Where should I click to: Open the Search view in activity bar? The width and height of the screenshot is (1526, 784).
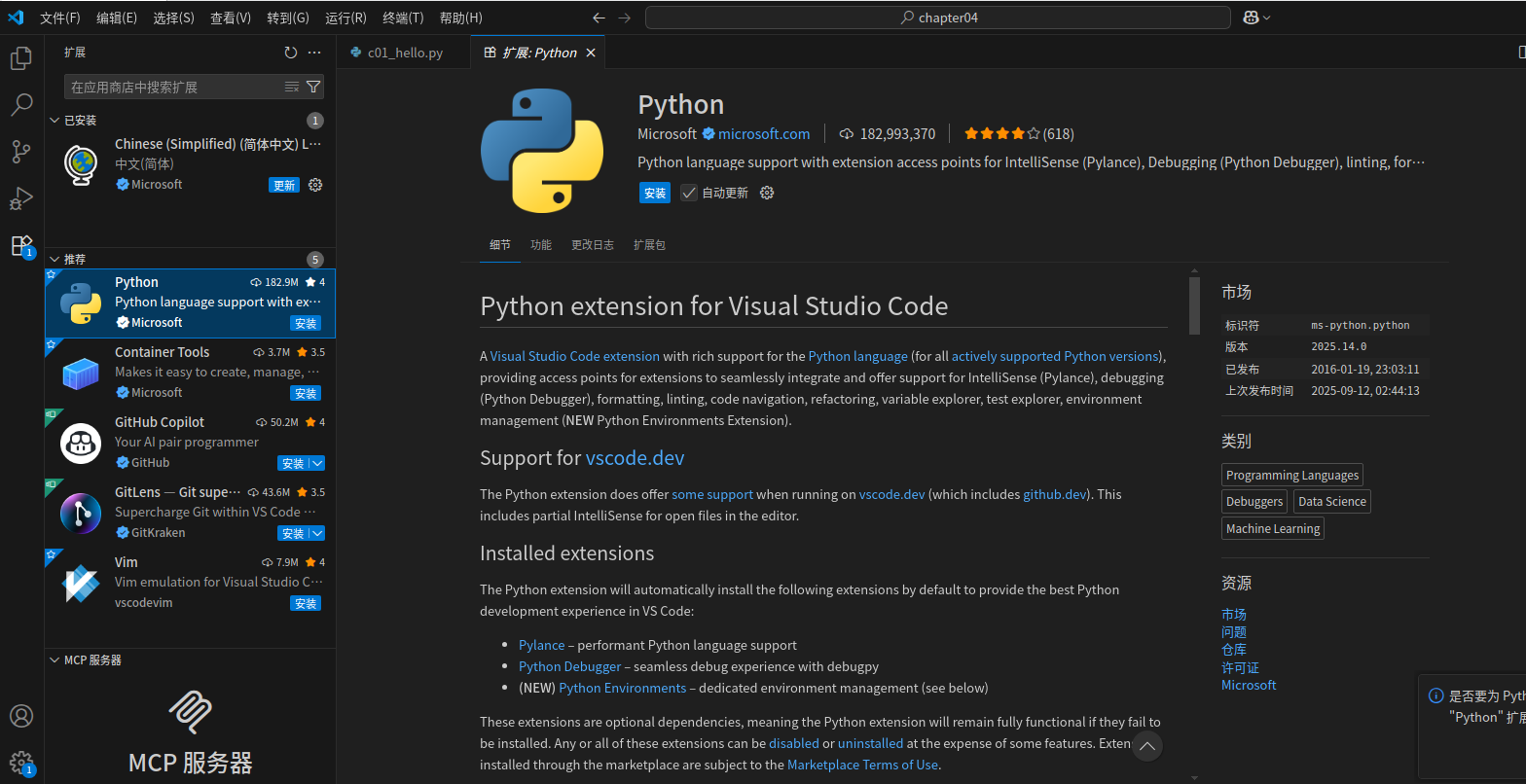pyautogui.click(x=21, y=105)
